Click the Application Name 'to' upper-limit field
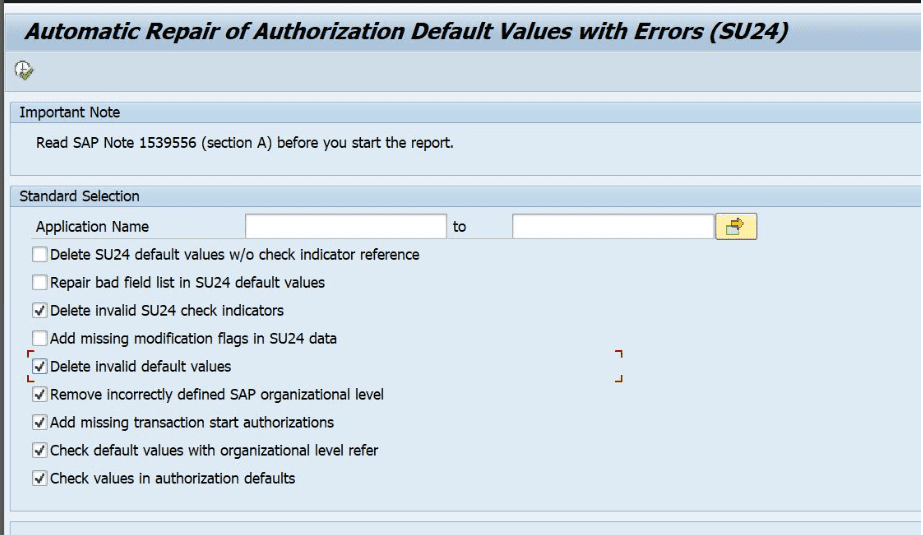 [x=612, y=227]
